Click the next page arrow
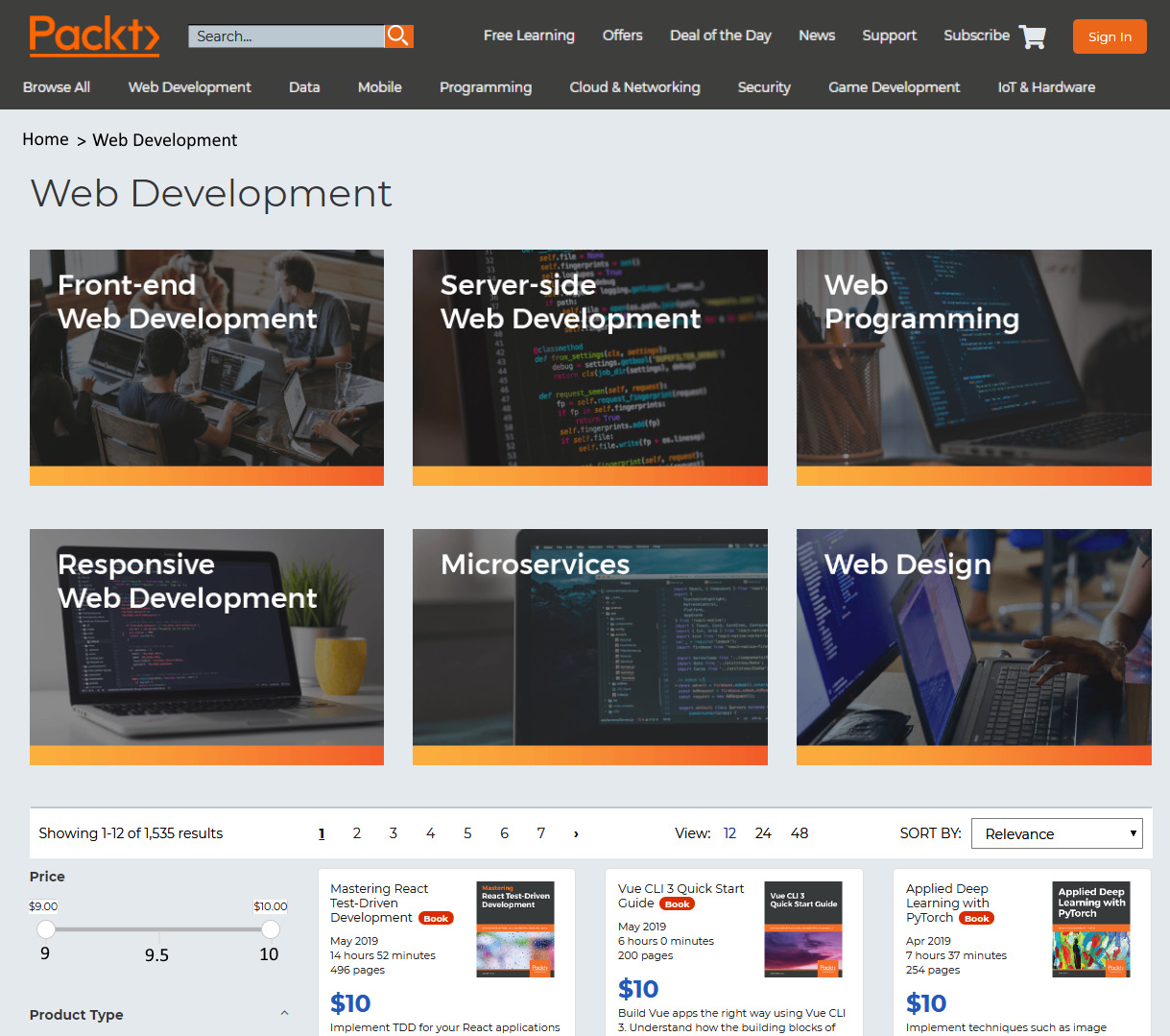This screenshot has width=1170, height=1036. [x=576, y=834]
